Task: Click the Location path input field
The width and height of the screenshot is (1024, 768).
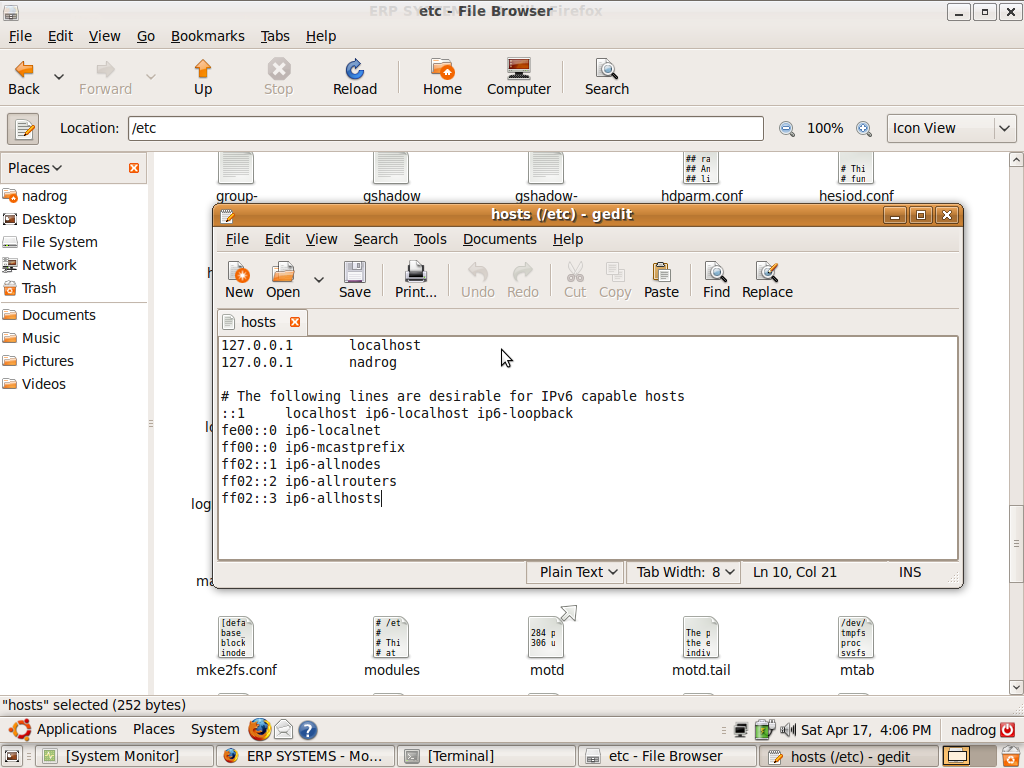Action: [445, 129]
